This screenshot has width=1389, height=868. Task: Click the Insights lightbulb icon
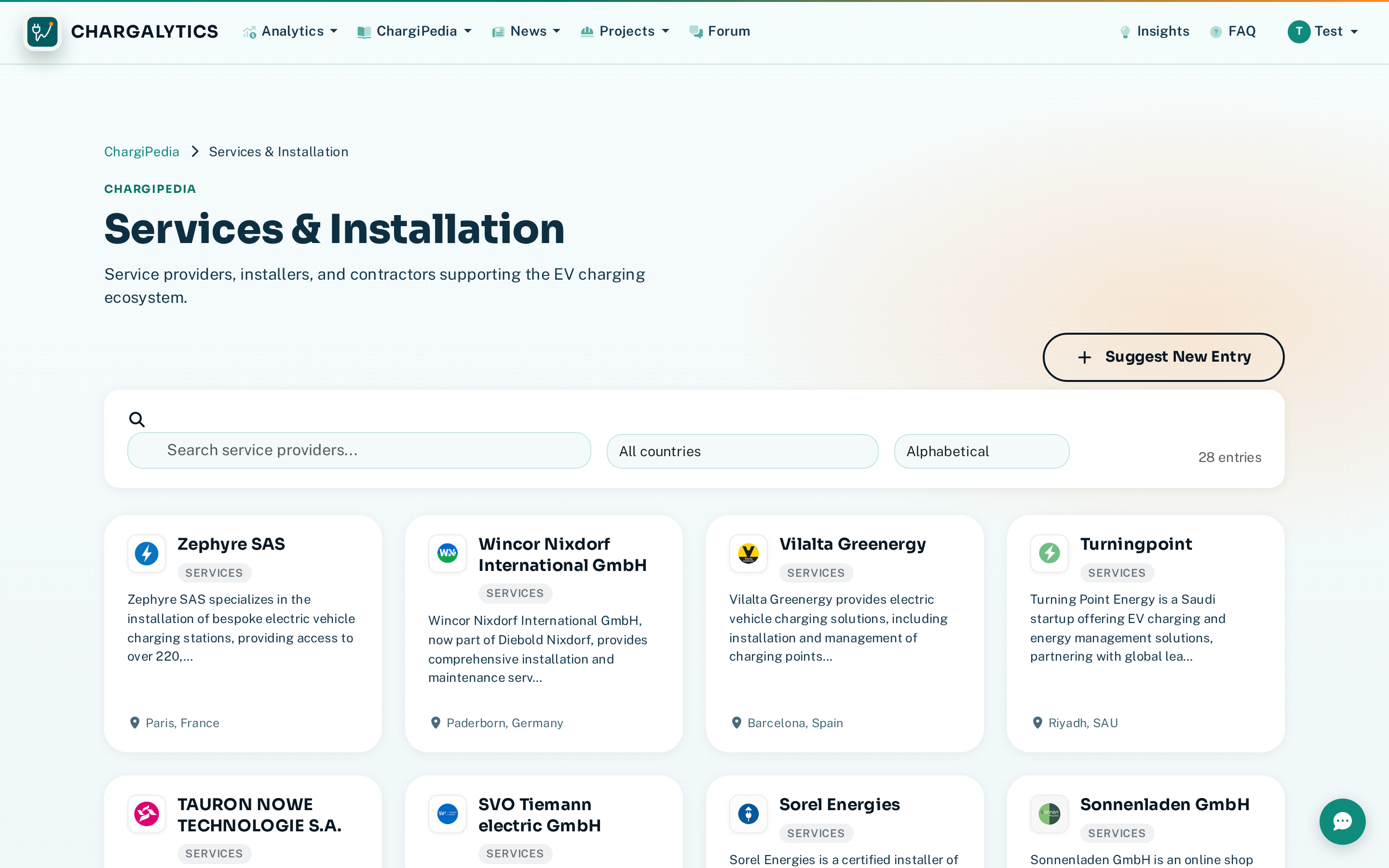1126,32
